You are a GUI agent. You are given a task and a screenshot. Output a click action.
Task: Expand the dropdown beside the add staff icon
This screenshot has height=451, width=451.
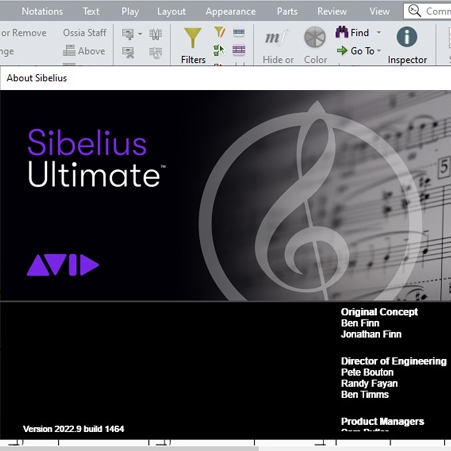[x=140, y=34]
